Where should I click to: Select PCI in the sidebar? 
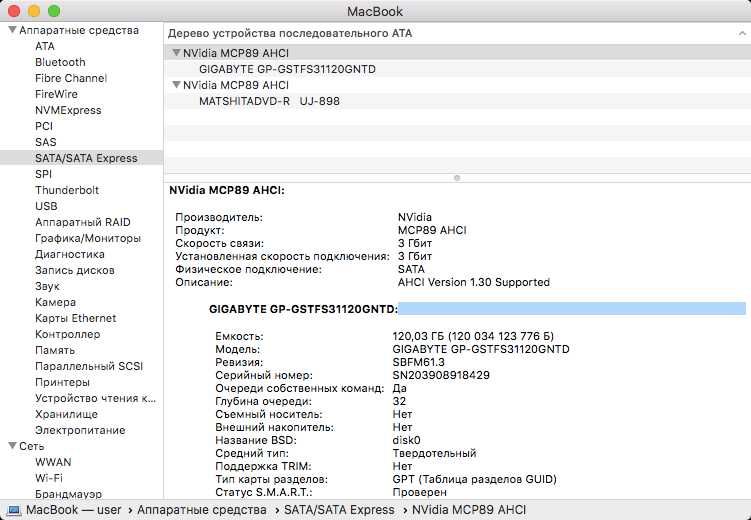tap(44, 126)
